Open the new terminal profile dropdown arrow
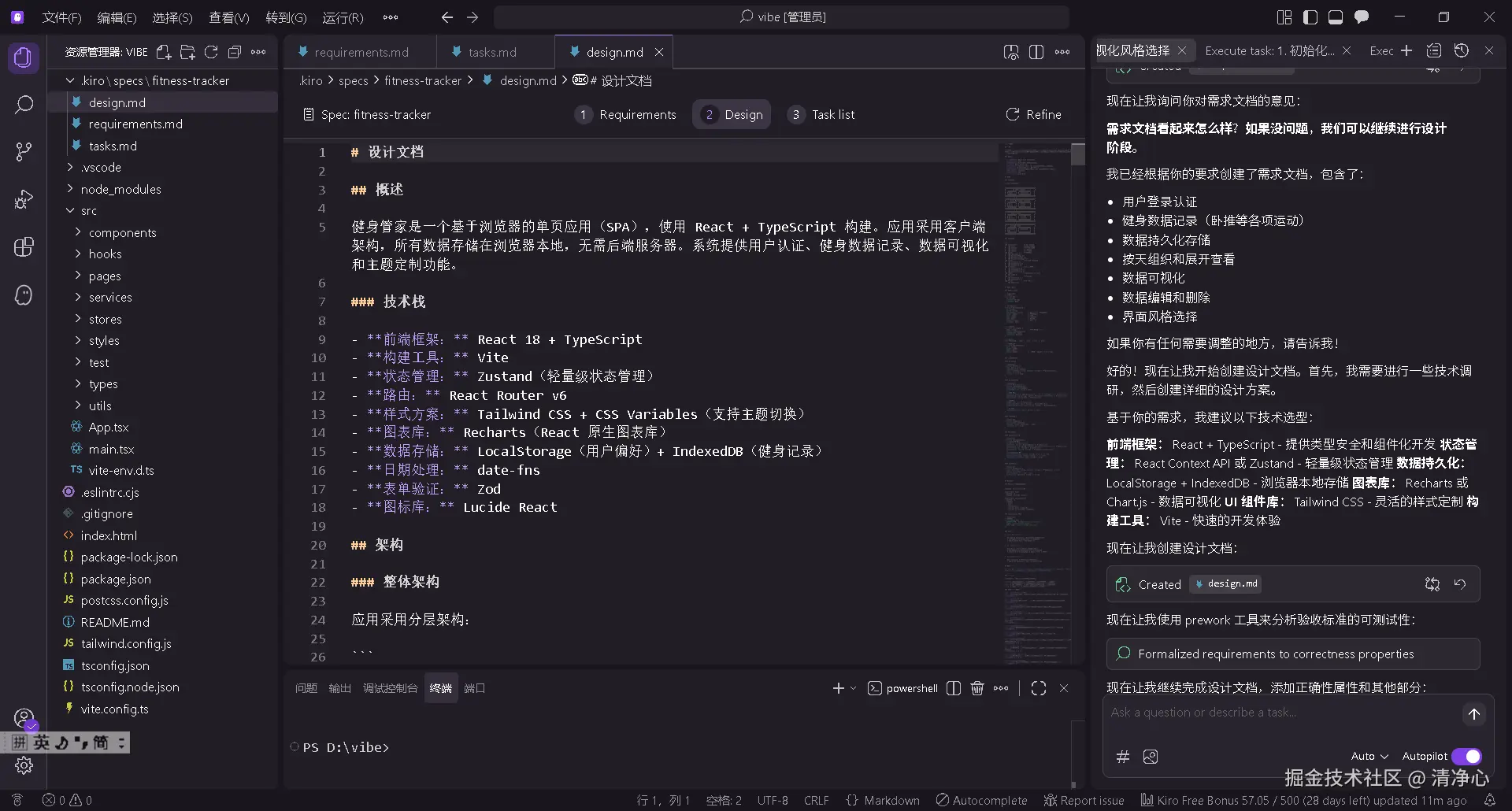This screenshot has height=811, width=1512. [x=853, y=688]
